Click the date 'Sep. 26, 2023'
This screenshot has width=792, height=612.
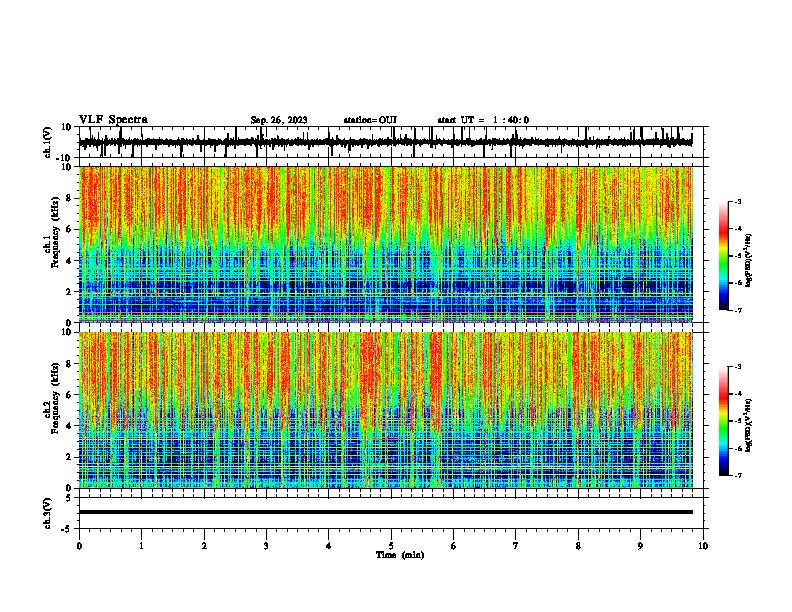coord(279,120)
